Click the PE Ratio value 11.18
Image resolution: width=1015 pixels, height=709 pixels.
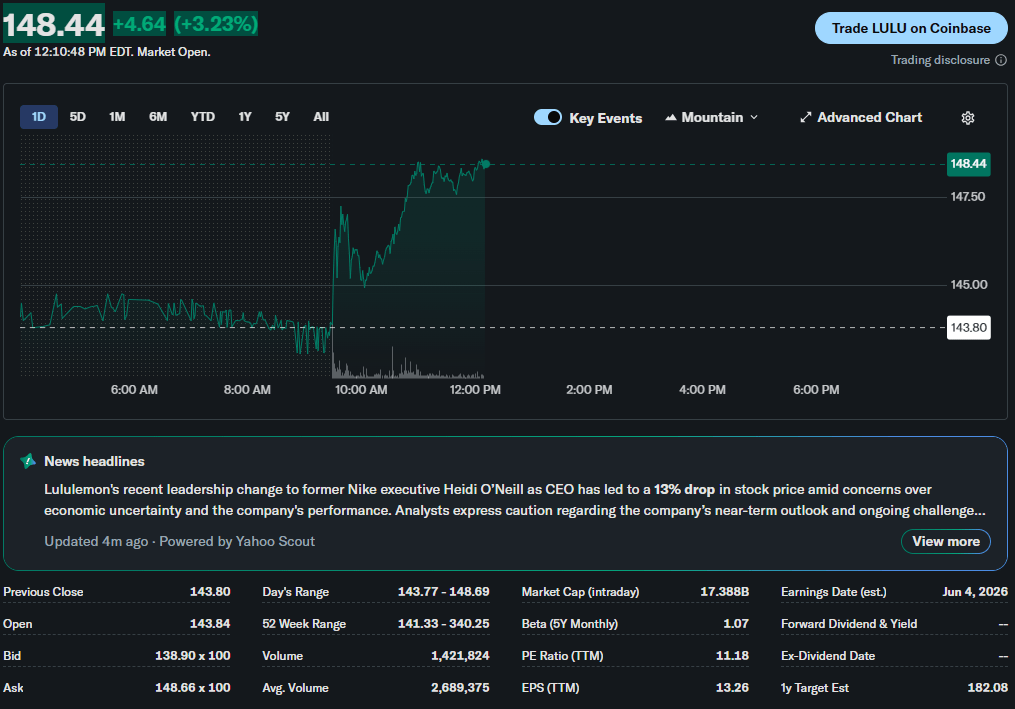tap(732, 655)
